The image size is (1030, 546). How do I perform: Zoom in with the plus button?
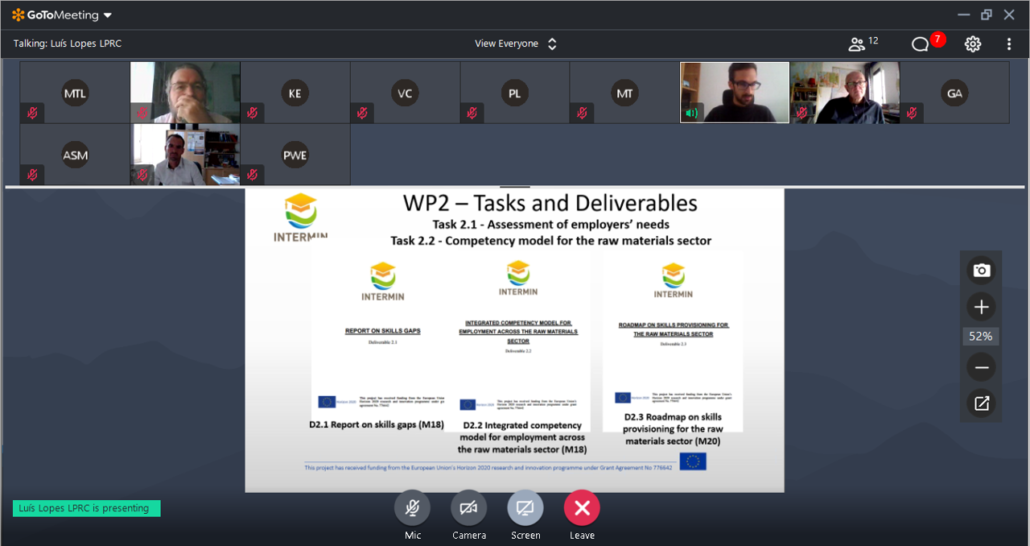pyautogui.click(x=981, y=307)
